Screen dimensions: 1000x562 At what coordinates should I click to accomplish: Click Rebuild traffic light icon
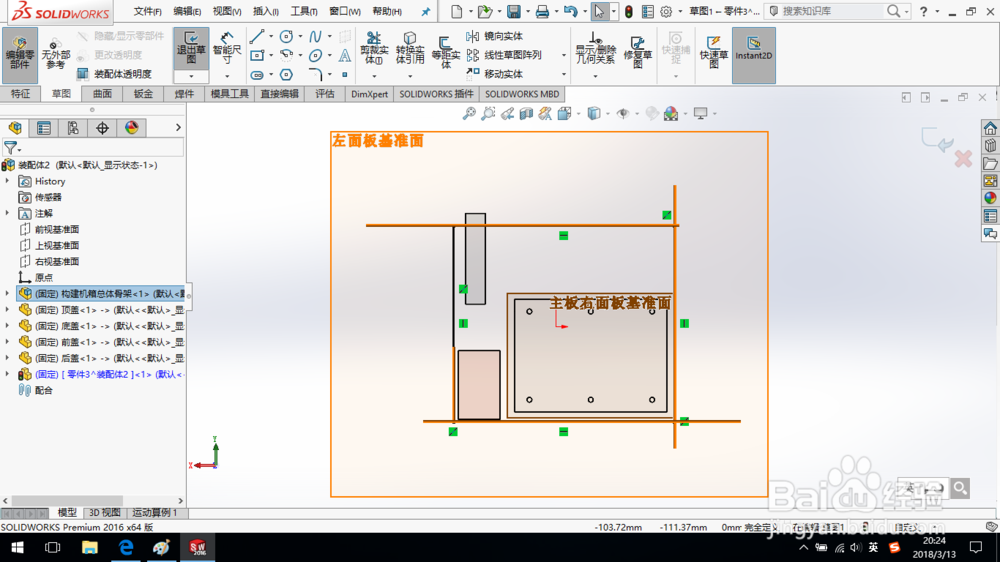click(x=628, y=11)
